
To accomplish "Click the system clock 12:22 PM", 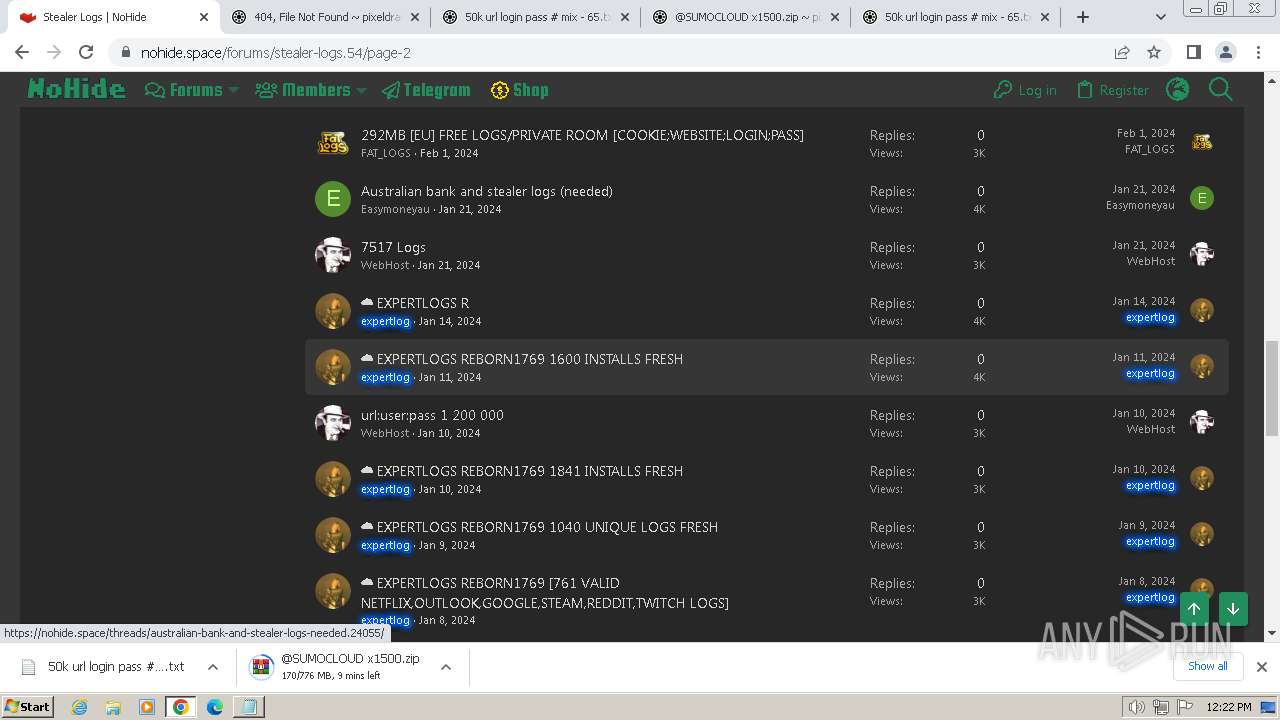I will point(1229,707).
